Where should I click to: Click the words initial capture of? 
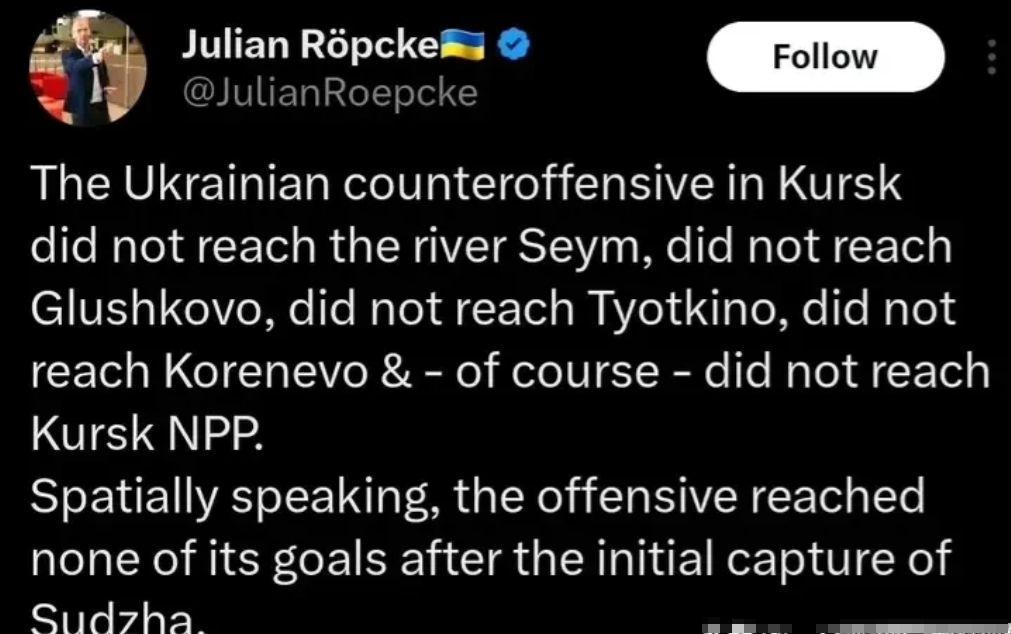click(x=773, y=559)
